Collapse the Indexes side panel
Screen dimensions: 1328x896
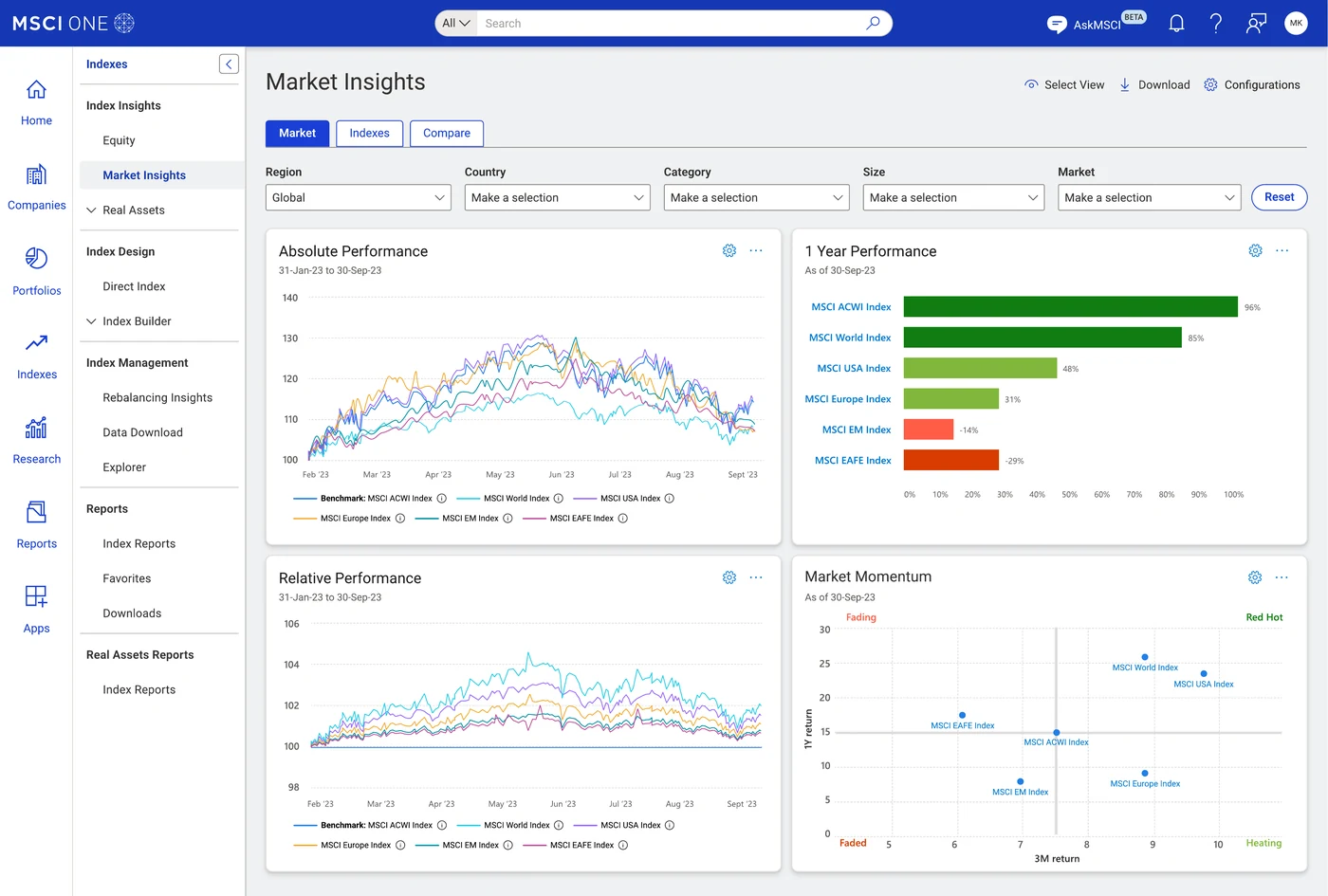tap(229, 64)
